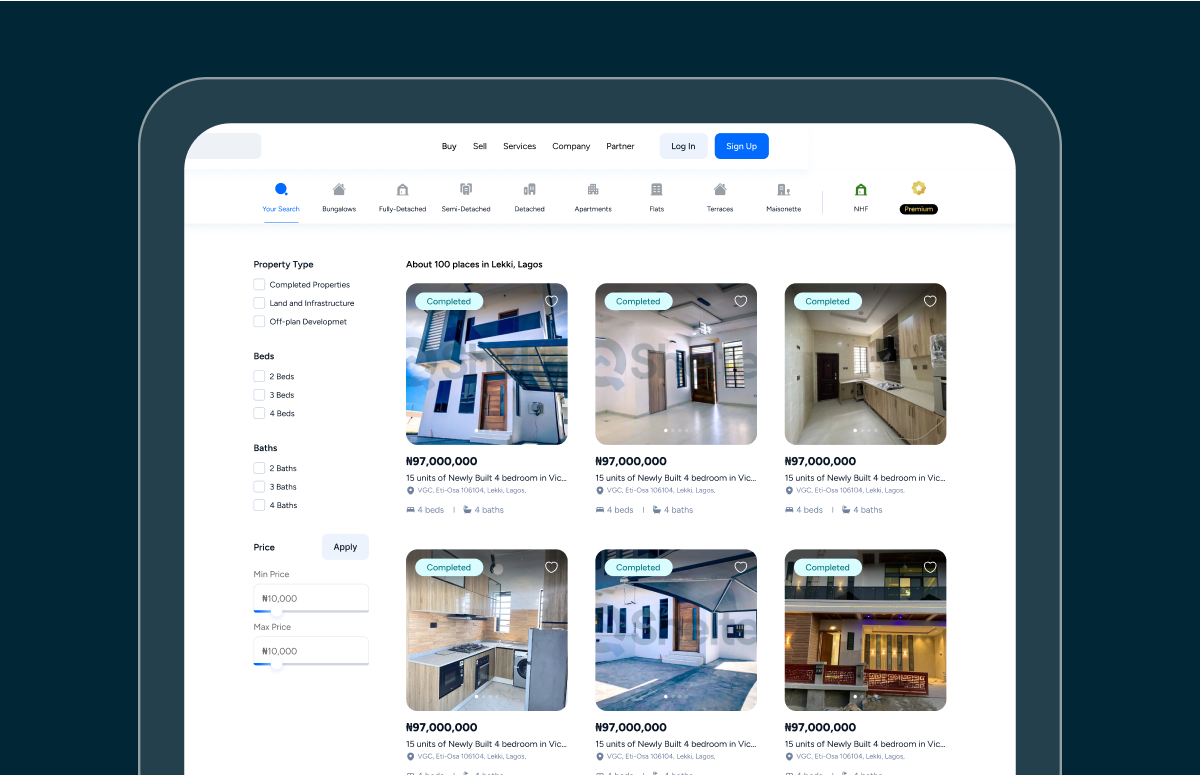Click the Sign Up button
Screen dimensions: 1200x775
741,146
